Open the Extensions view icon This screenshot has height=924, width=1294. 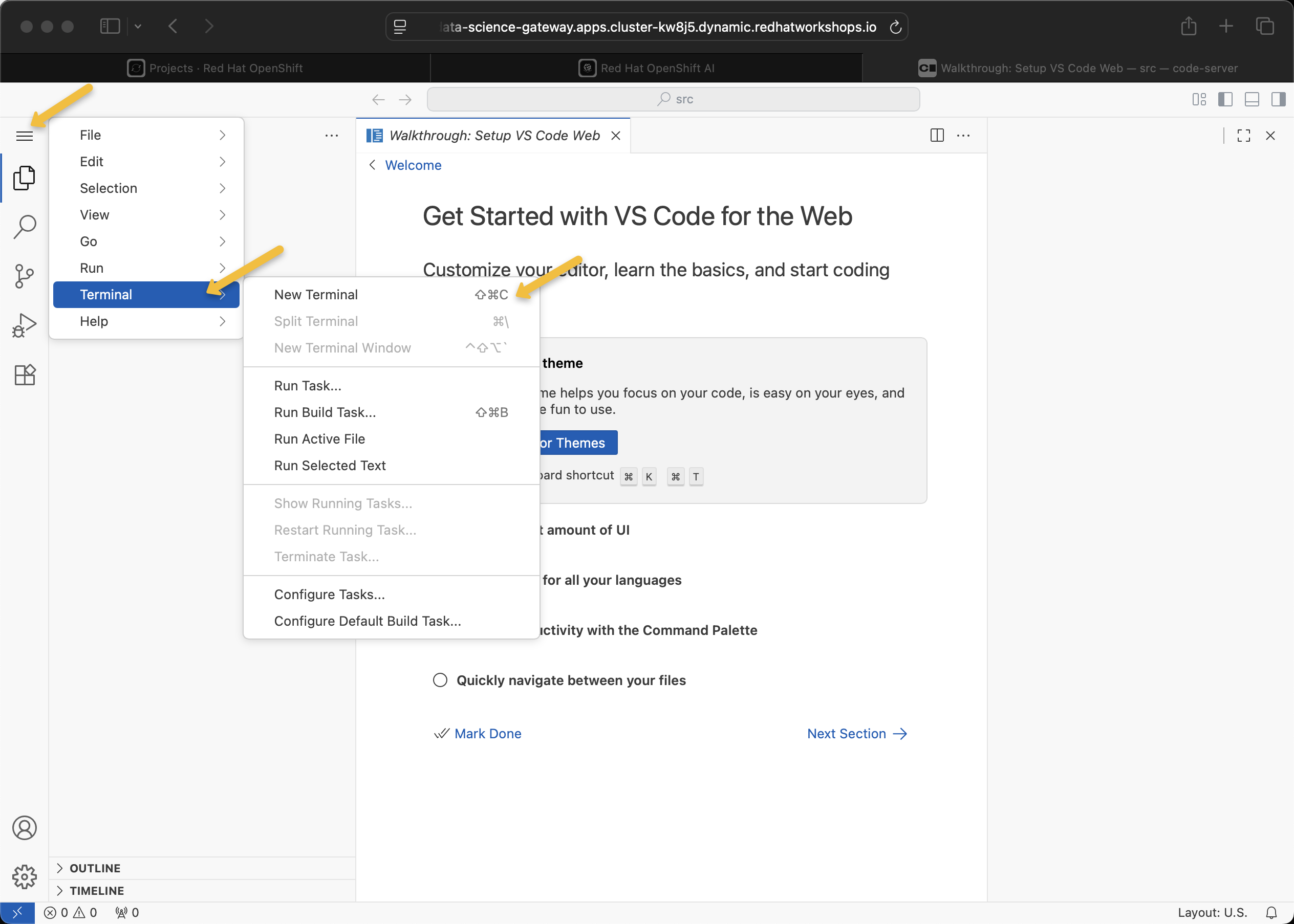[24, 375]
